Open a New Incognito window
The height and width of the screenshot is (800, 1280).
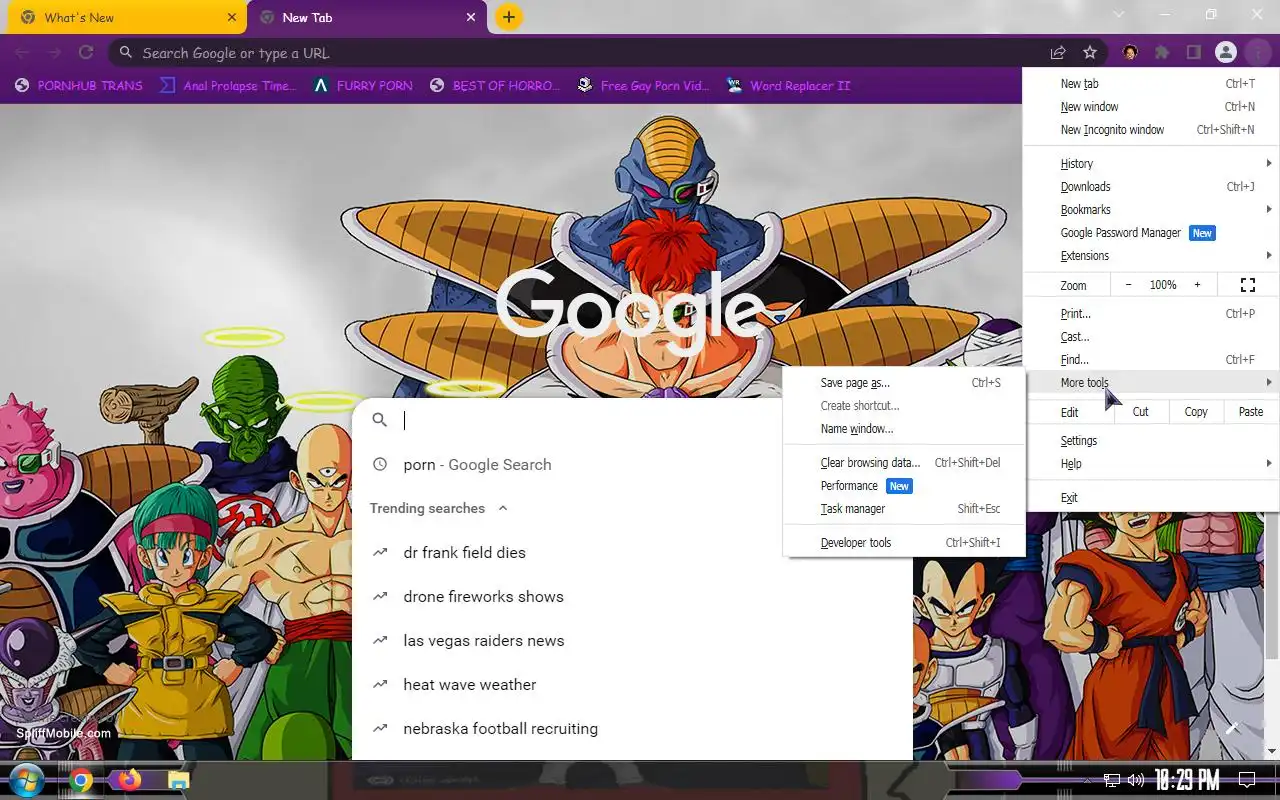[x=1151, y=130]
